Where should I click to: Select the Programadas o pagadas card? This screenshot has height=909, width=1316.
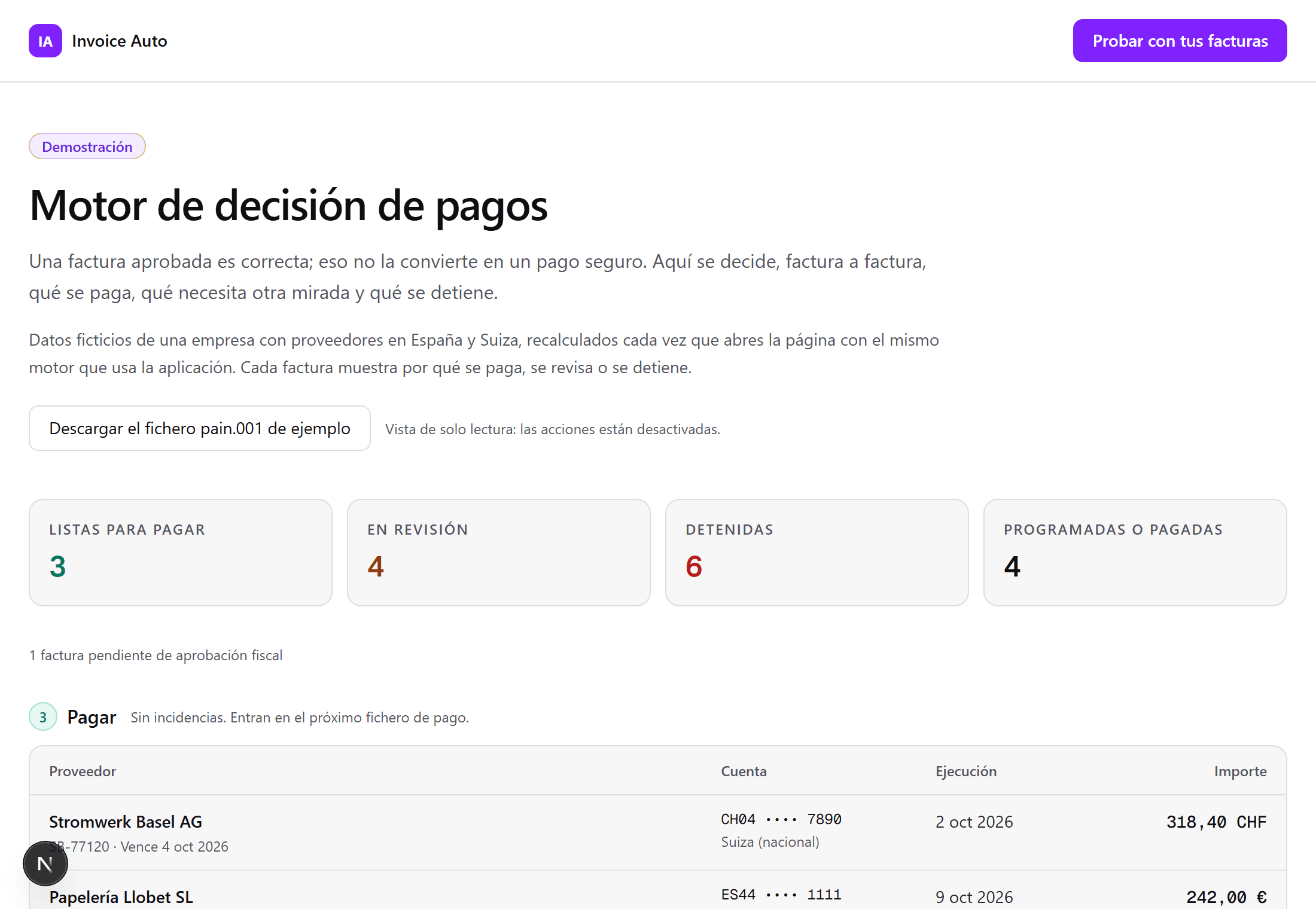(x=1135, y=553)
